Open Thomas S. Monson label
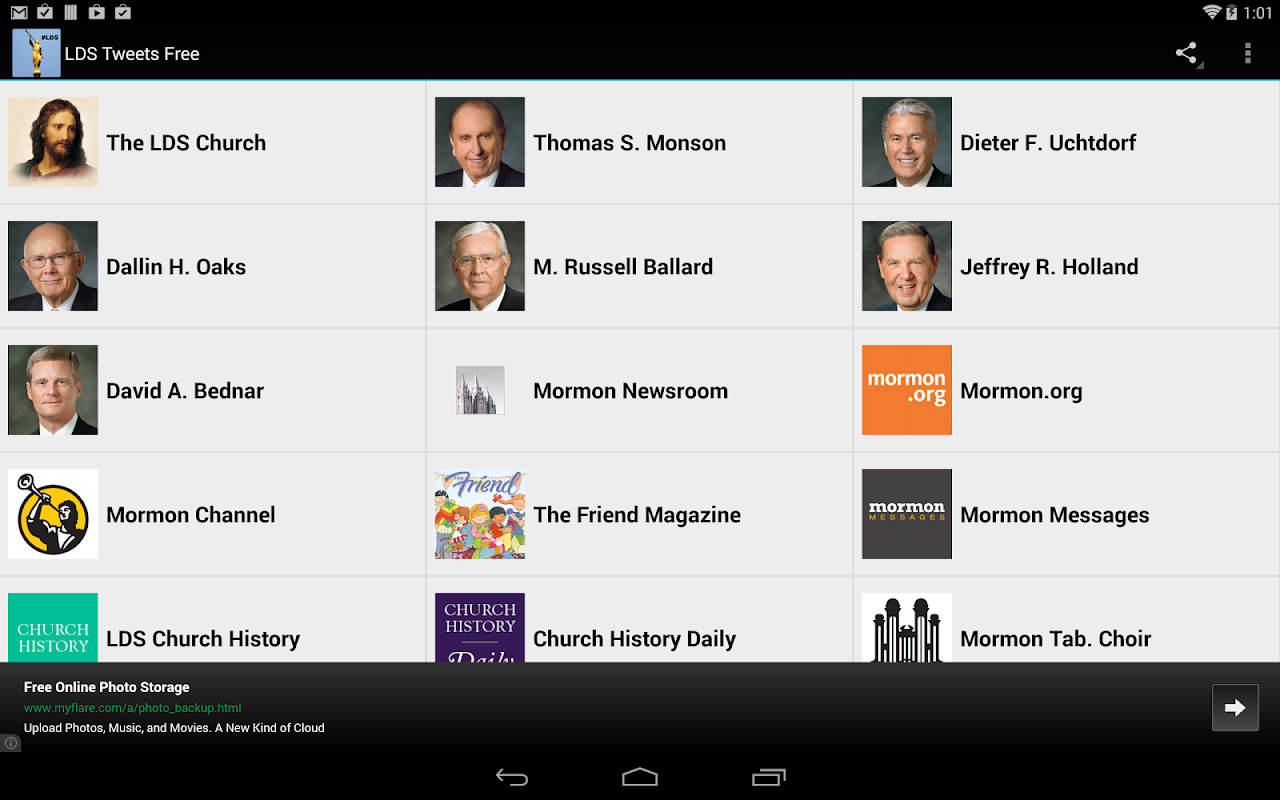 pos(630,143)
